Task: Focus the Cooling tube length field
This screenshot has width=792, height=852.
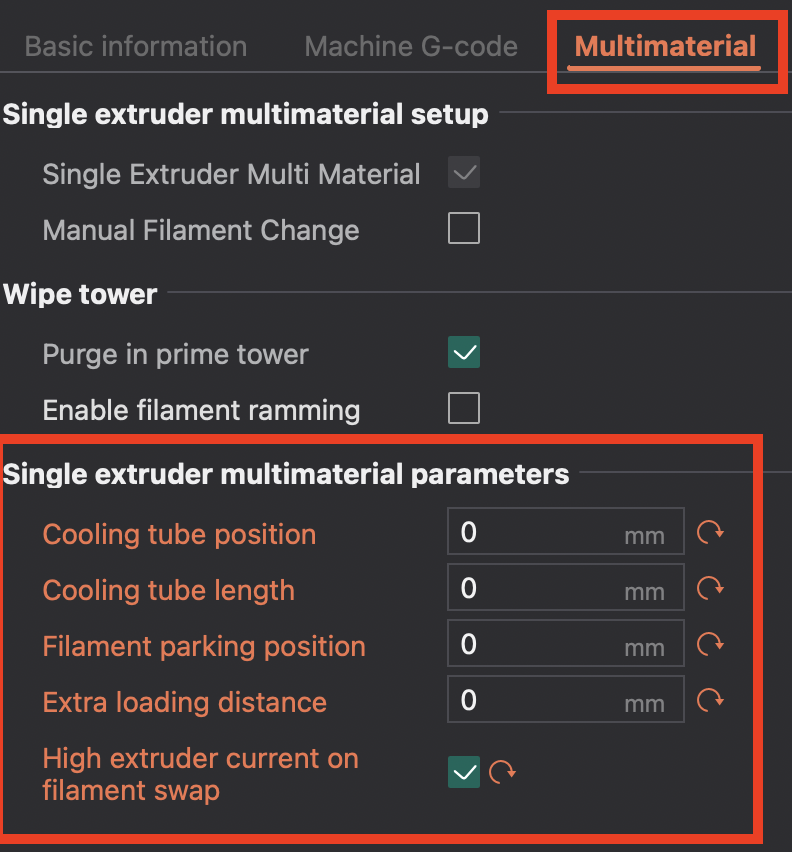Action: tap(540, 588)
